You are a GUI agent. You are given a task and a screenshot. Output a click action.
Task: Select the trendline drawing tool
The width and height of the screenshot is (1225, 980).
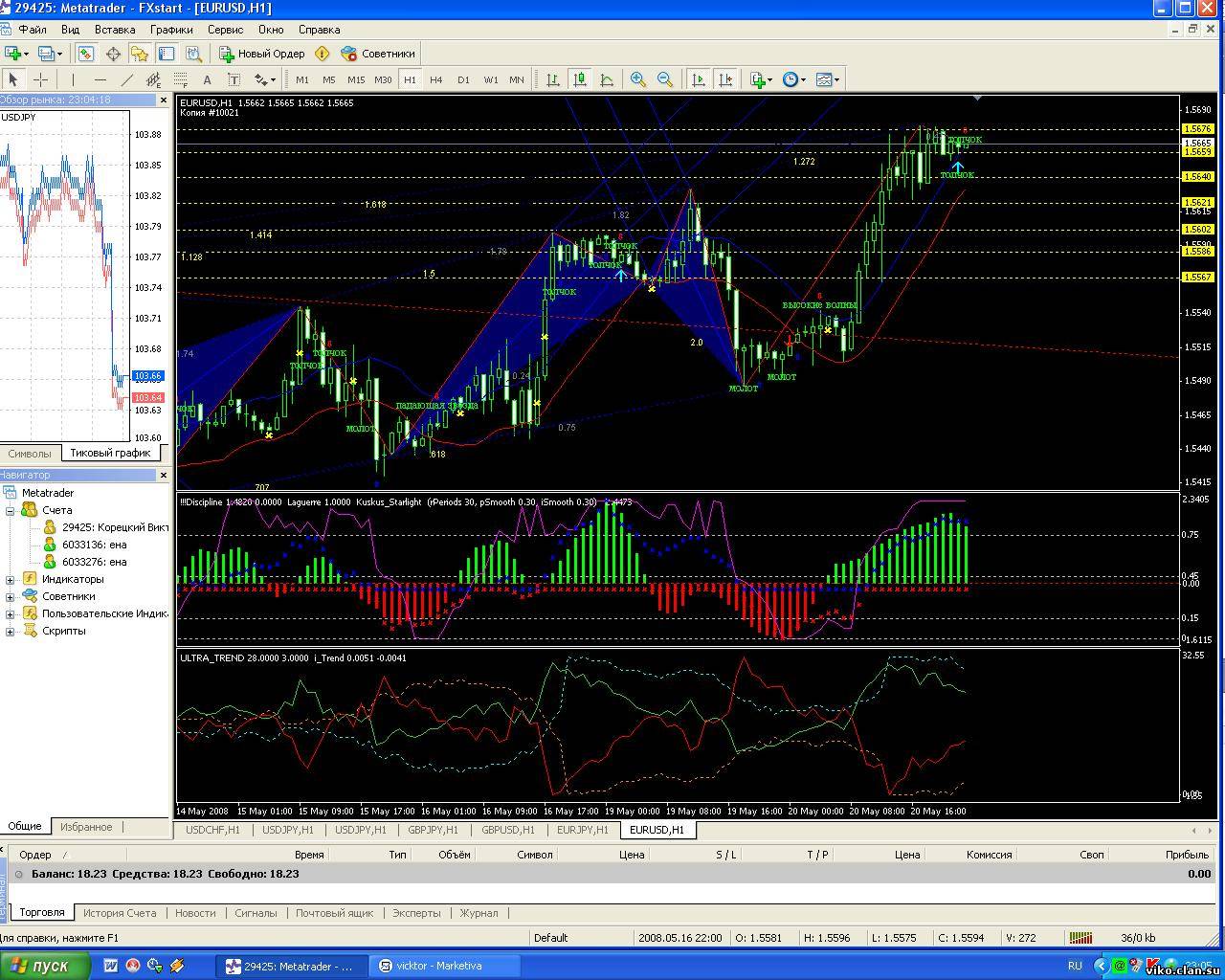(126, 79)
